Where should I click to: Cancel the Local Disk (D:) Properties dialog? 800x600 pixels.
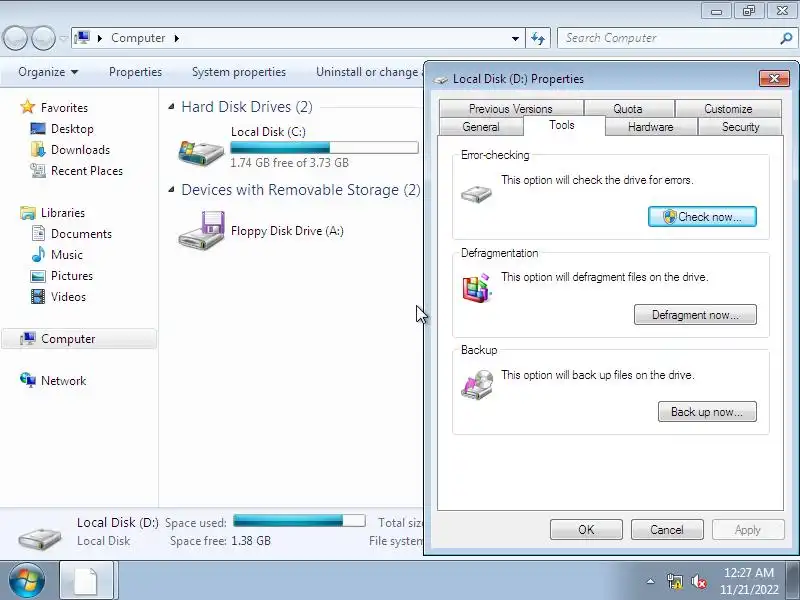click(667, 530)
